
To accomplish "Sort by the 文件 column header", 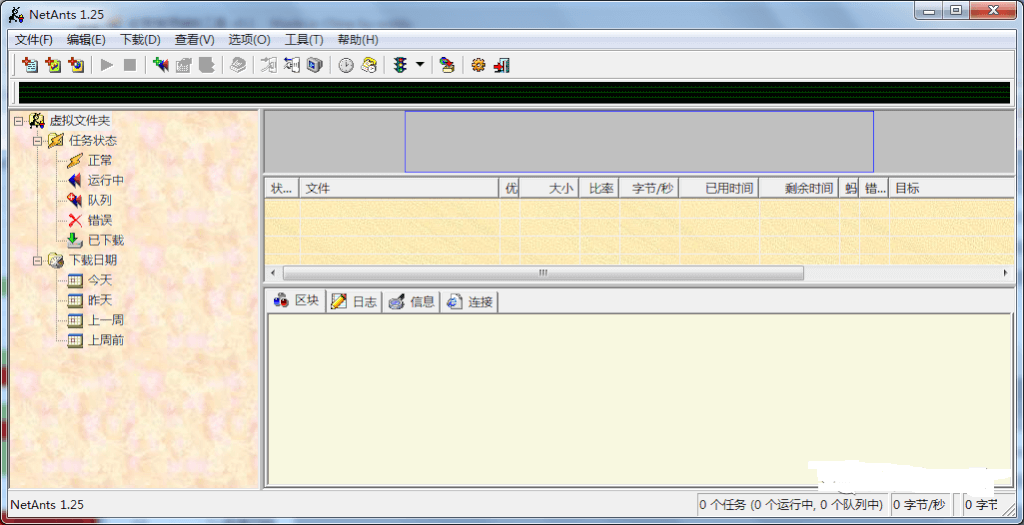I will click(400, 189).
